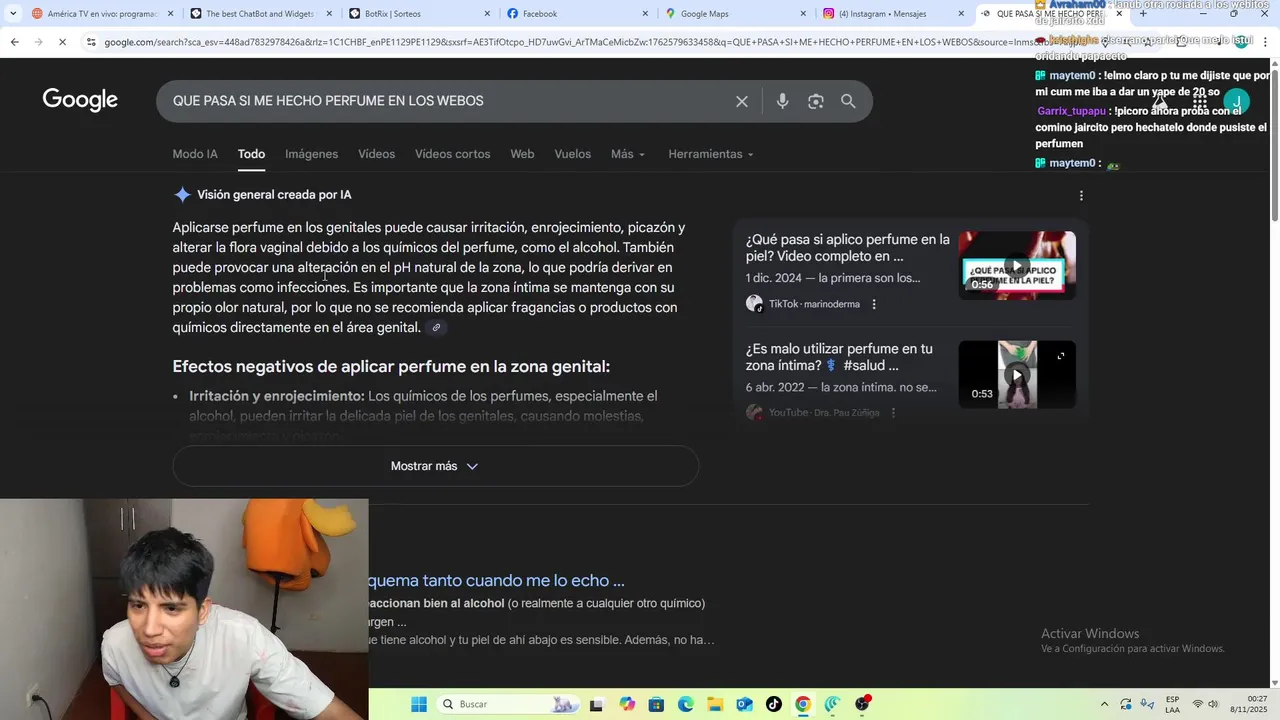Switch to Web results tab
This screenshot has width=1280, height=720.
[x=522, y=154]
